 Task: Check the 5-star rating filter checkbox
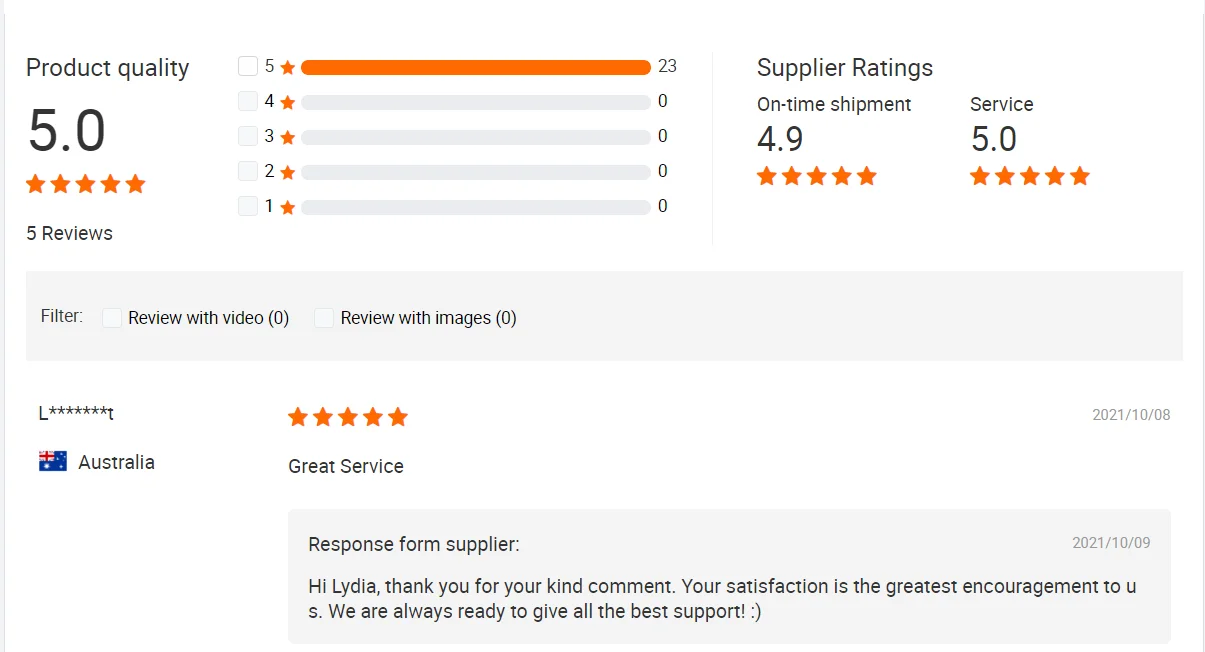click(248, 67)
